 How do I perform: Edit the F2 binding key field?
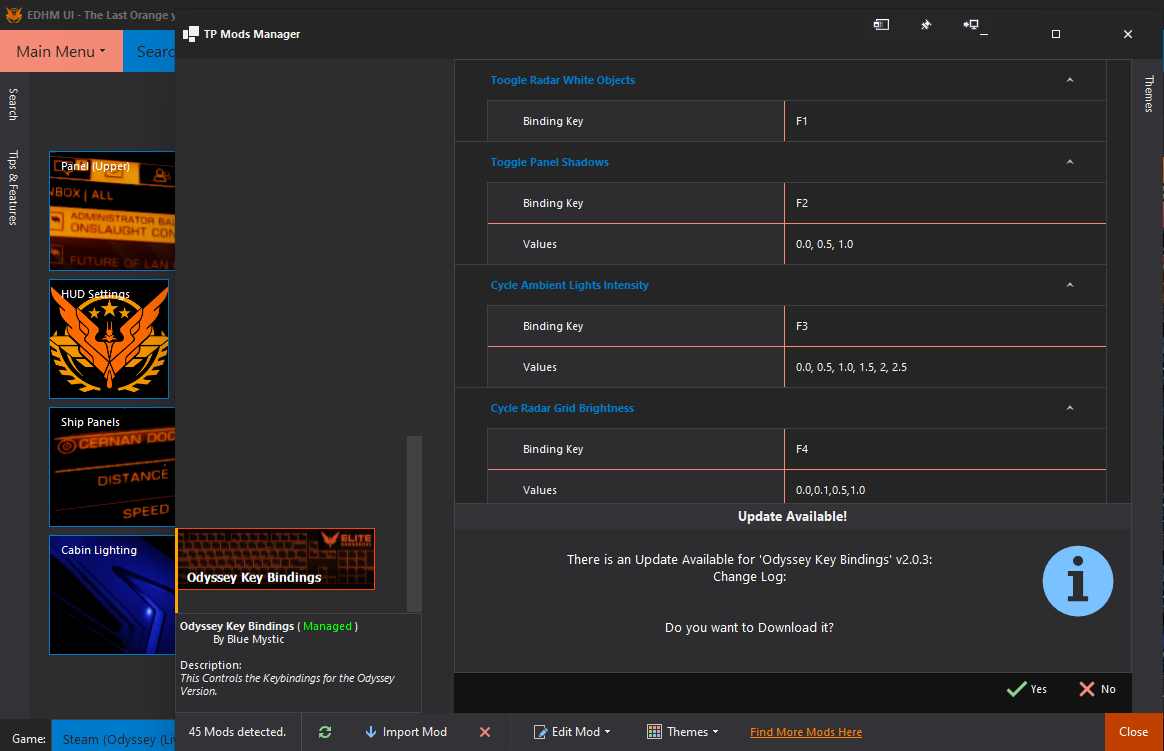click(x=945, y=203)
